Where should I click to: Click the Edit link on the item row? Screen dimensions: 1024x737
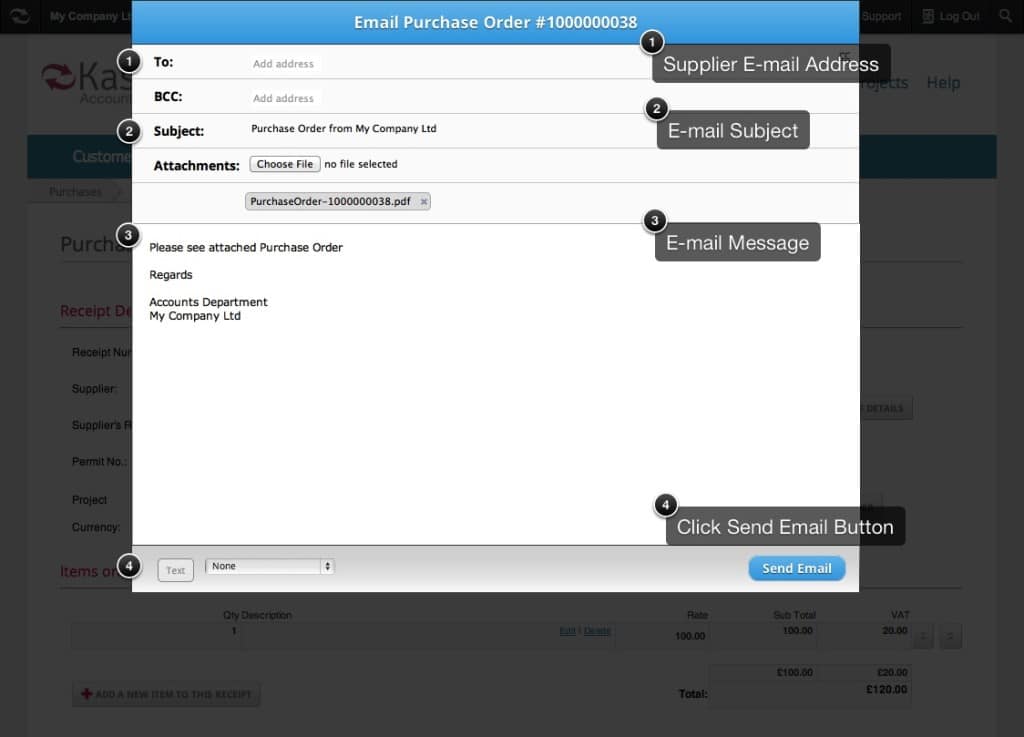click(x=567, y=631)
